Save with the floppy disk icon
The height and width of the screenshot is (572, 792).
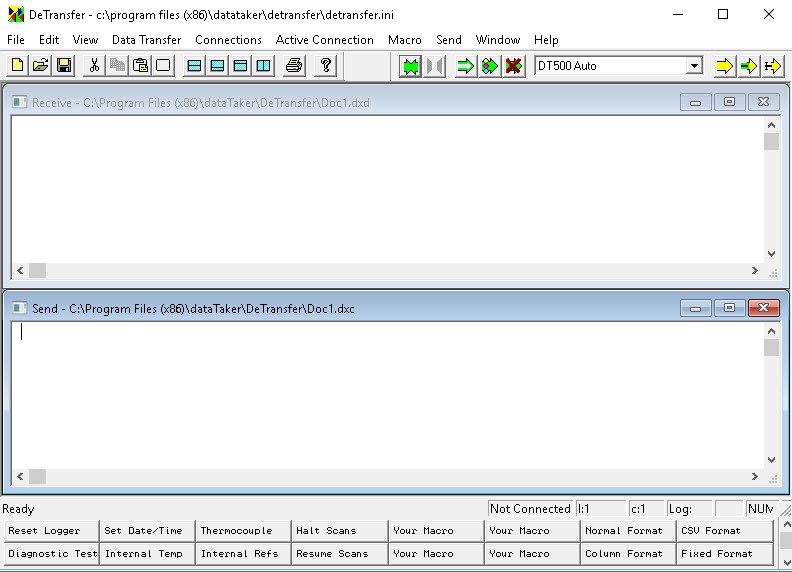pos(64,66)
